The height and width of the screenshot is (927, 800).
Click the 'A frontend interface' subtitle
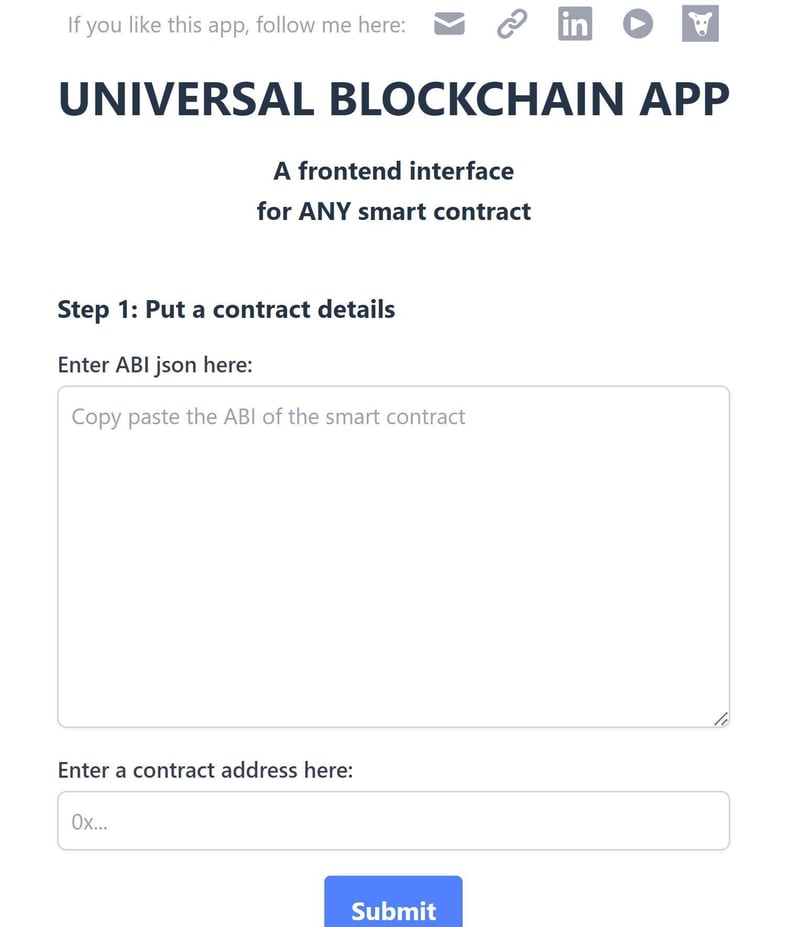(x=393, y=171)
